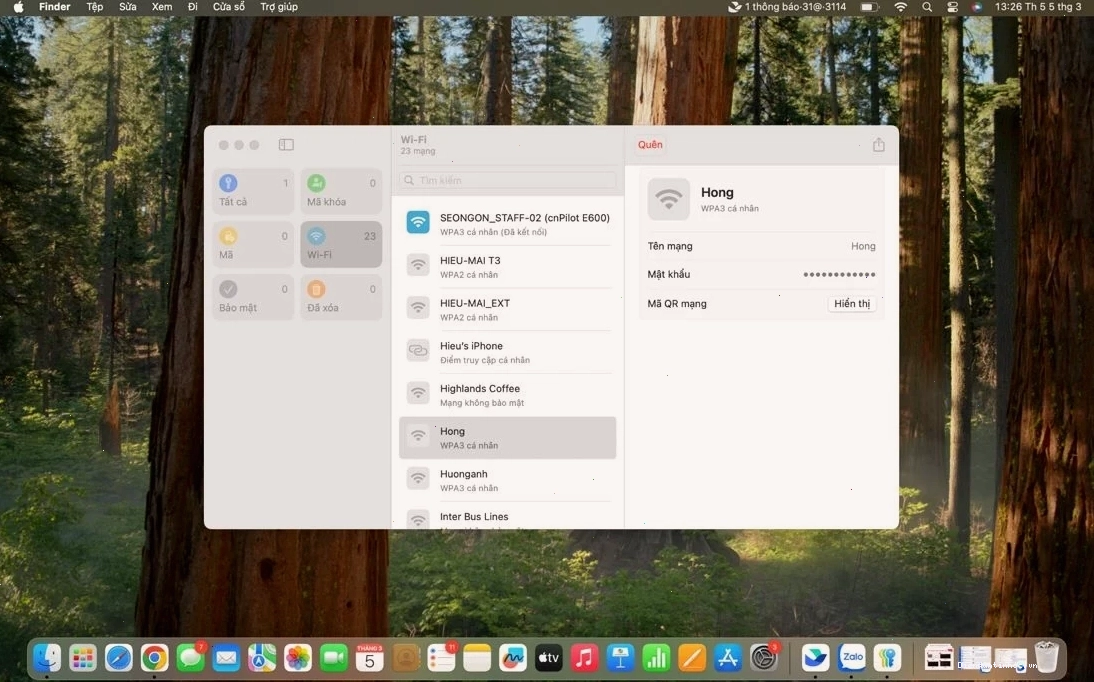Open System Settings from the Dock
Screen dimensions: 1094x682
click(764, 658)
